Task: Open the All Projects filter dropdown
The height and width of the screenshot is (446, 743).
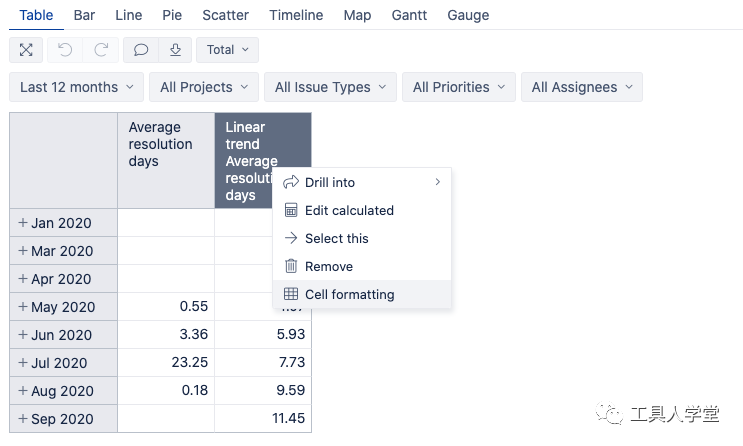Action: point(204,87)
